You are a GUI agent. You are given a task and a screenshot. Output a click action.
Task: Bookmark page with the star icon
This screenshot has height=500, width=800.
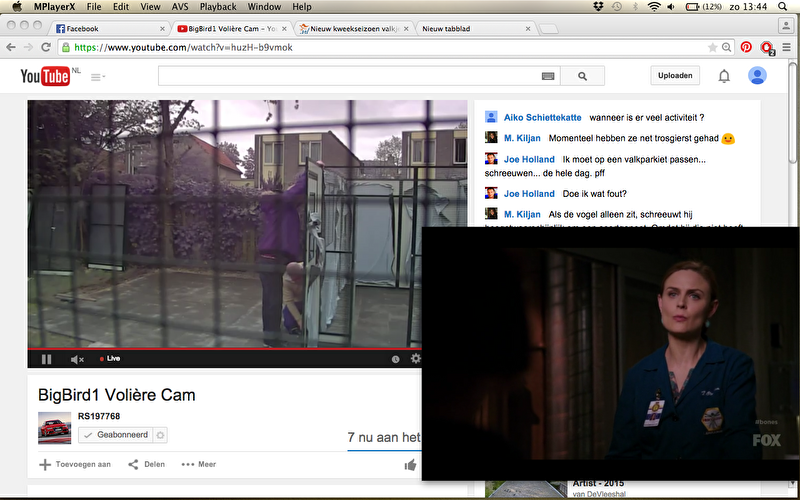tap(713, 47)
